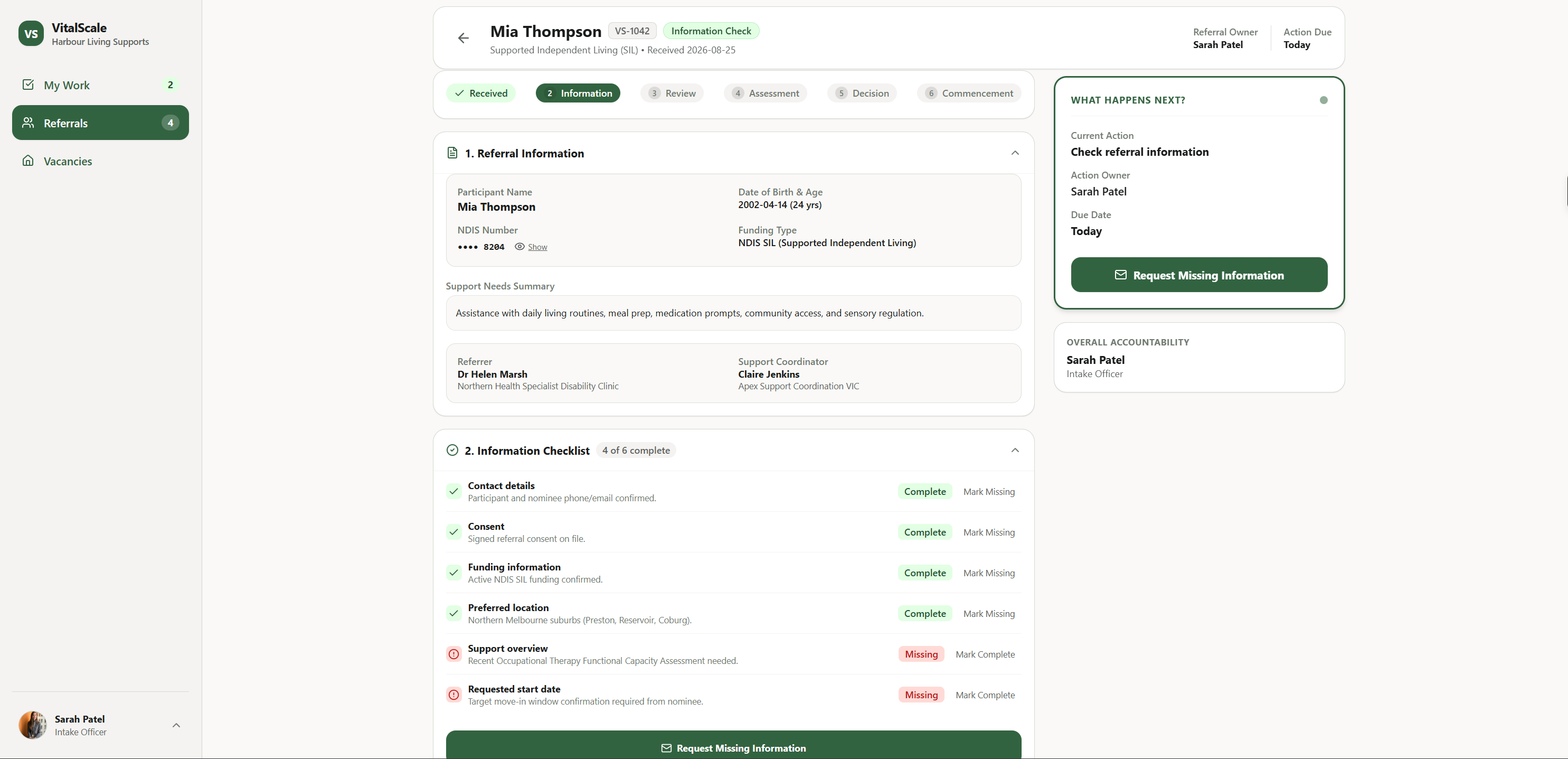The height and width of the screenshot is (759, 1568).
Task: Click the Show link for NDIS number
Action: point(537,247)
